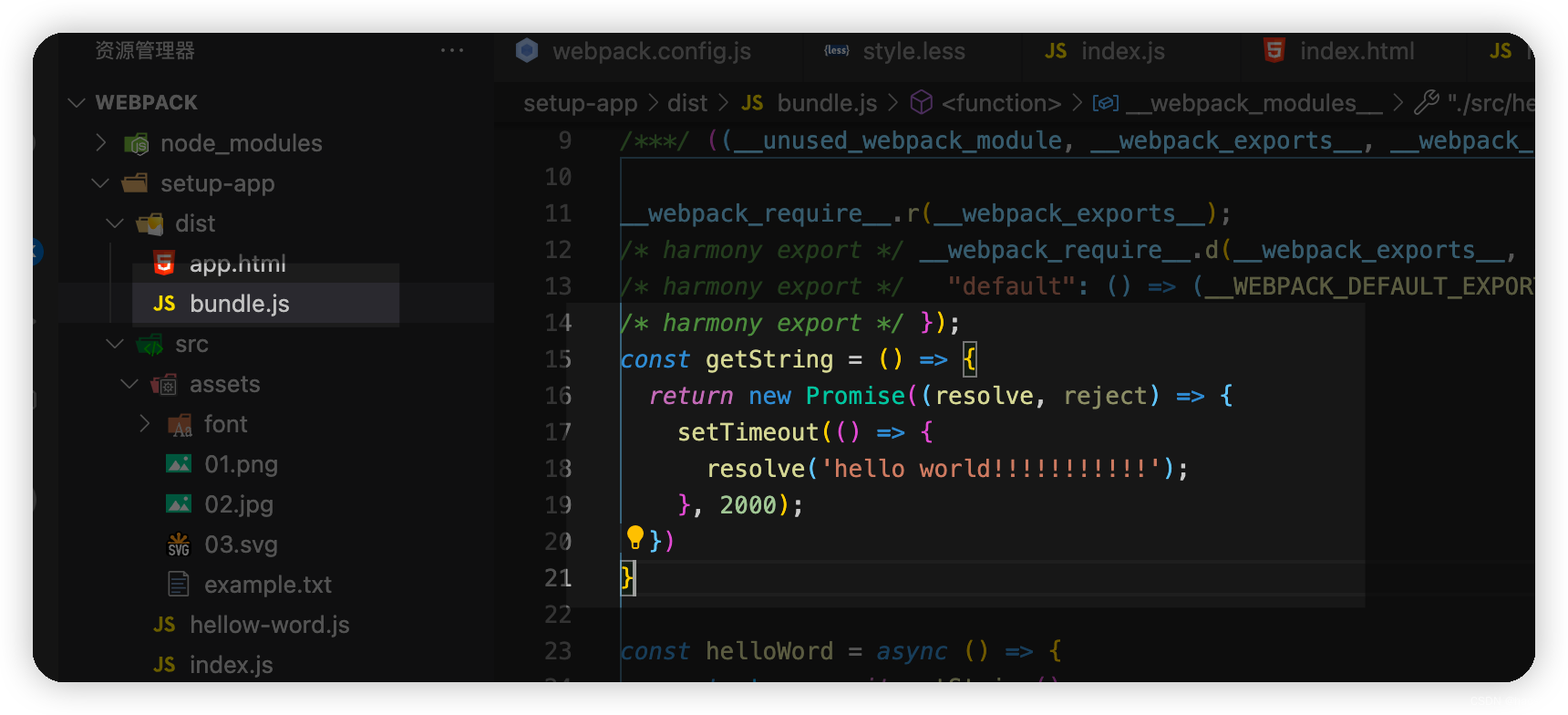Click the dist folder icon
1568x715 pixels.
tap(150, 223)
